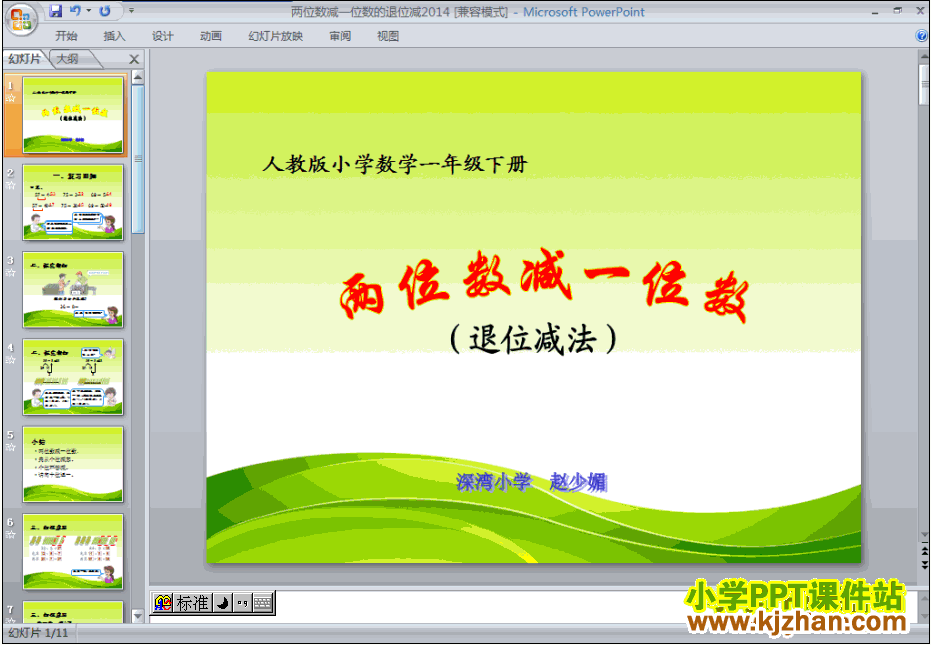
Task: Click the text 人教版小学数学一年级下册
Action: tap(395, 164)
